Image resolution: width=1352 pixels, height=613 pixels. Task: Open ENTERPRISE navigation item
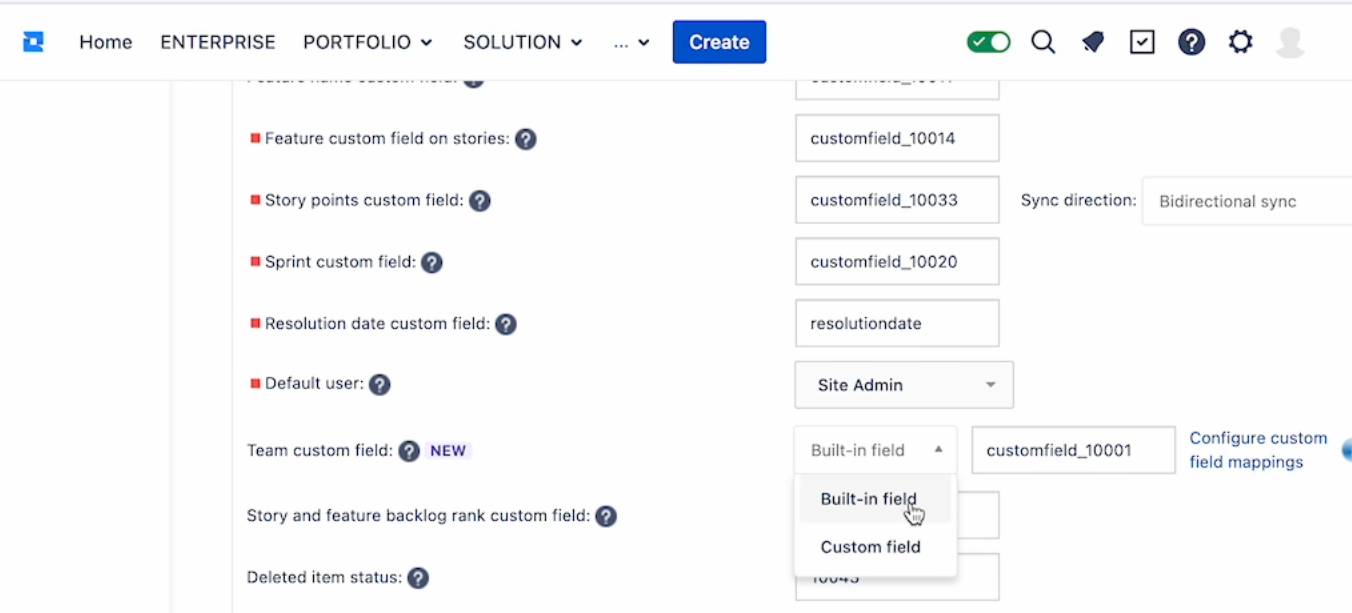click(218, 42)
